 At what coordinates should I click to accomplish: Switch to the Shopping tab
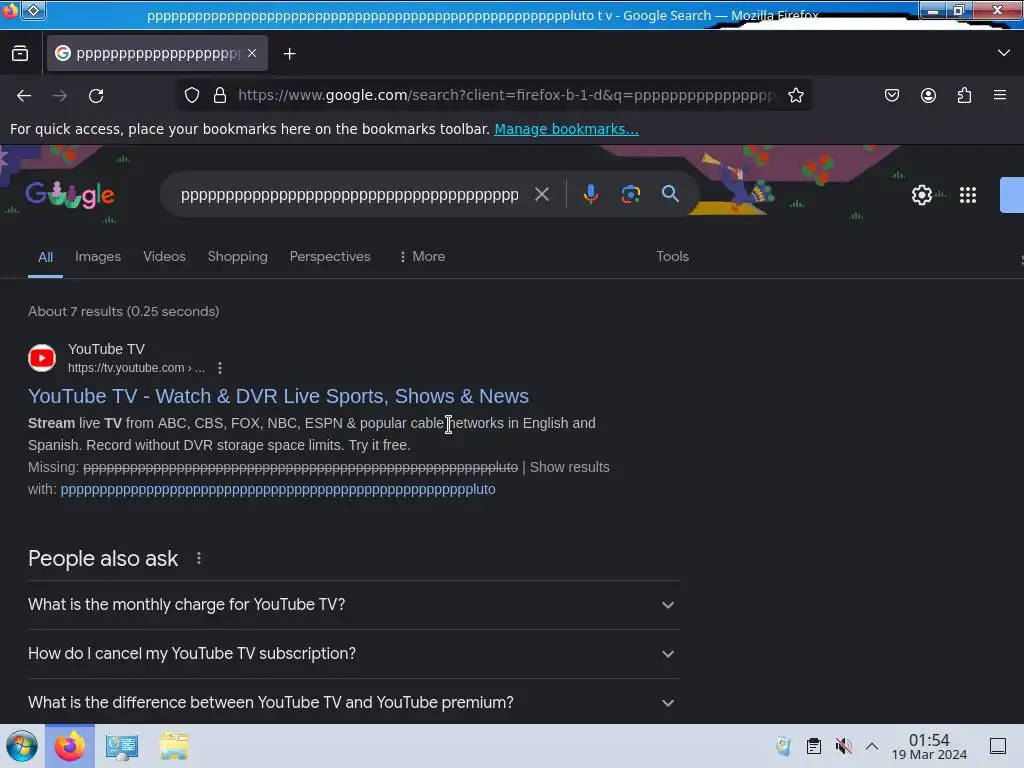[x=238, y=257]
